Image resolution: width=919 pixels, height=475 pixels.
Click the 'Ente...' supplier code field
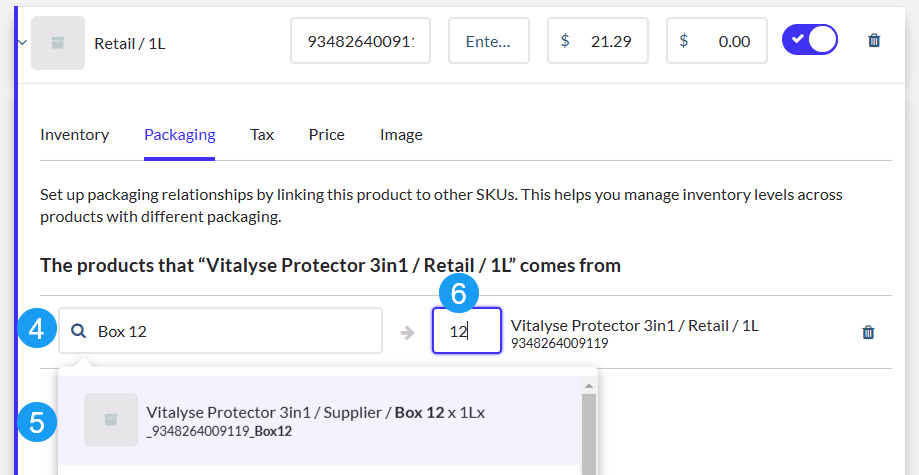click(x=489, y=40)
